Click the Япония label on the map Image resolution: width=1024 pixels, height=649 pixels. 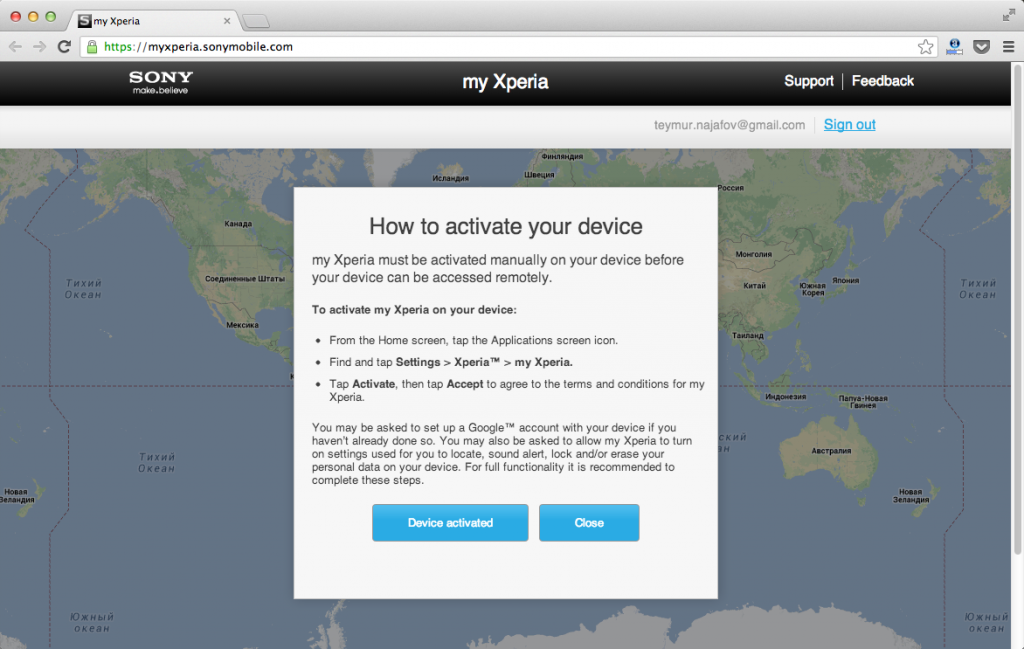[x=846, y=280]
